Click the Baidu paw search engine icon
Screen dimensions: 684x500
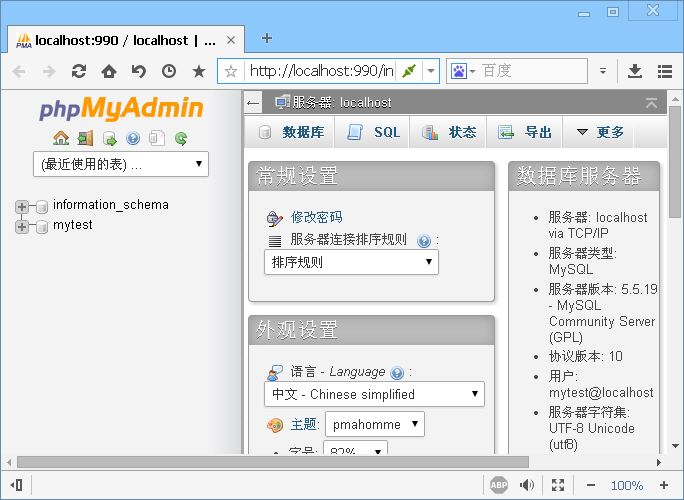point(459,71)
